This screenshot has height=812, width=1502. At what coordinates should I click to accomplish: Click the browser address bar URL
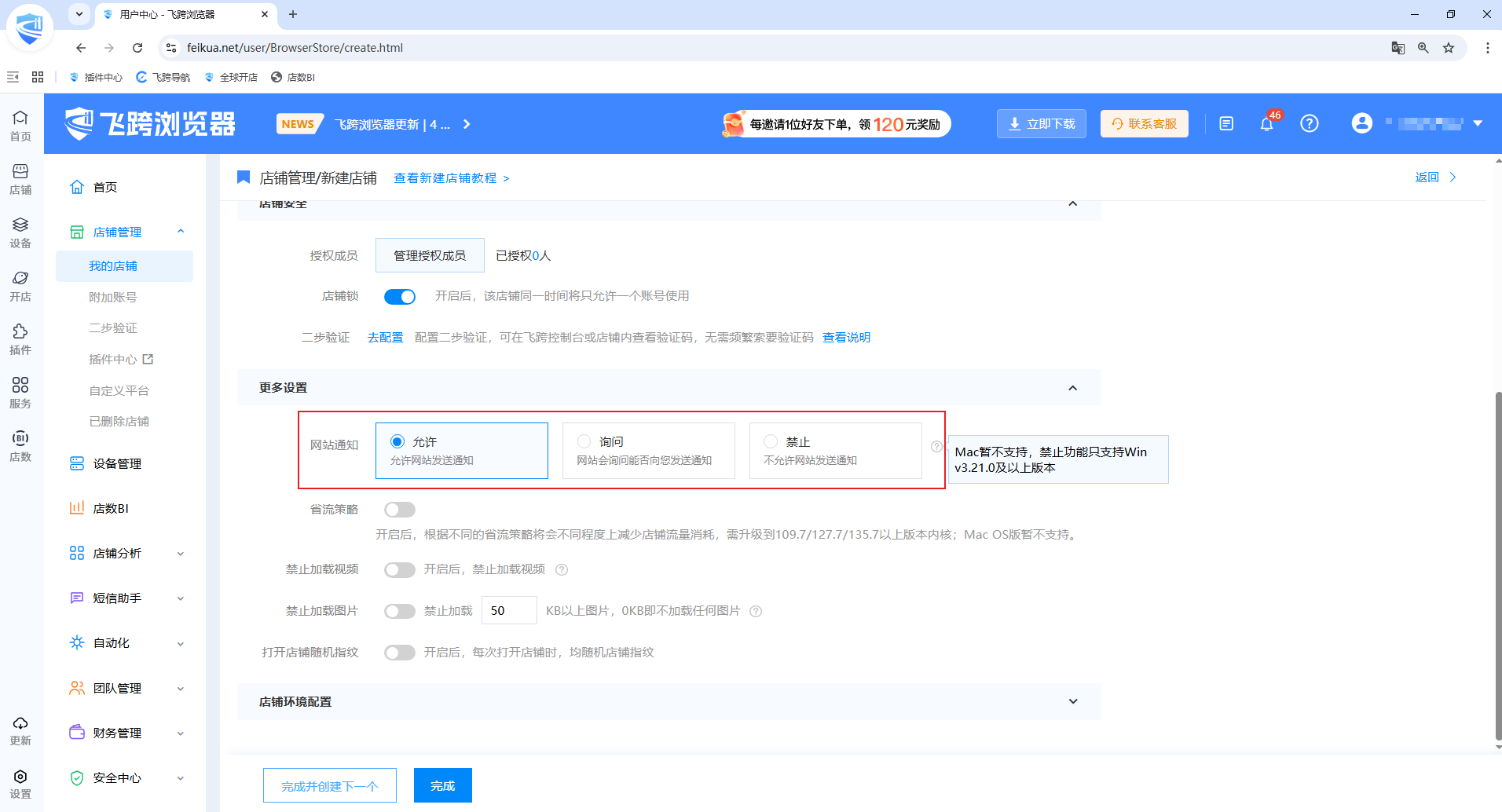click(x=295, y=48)
